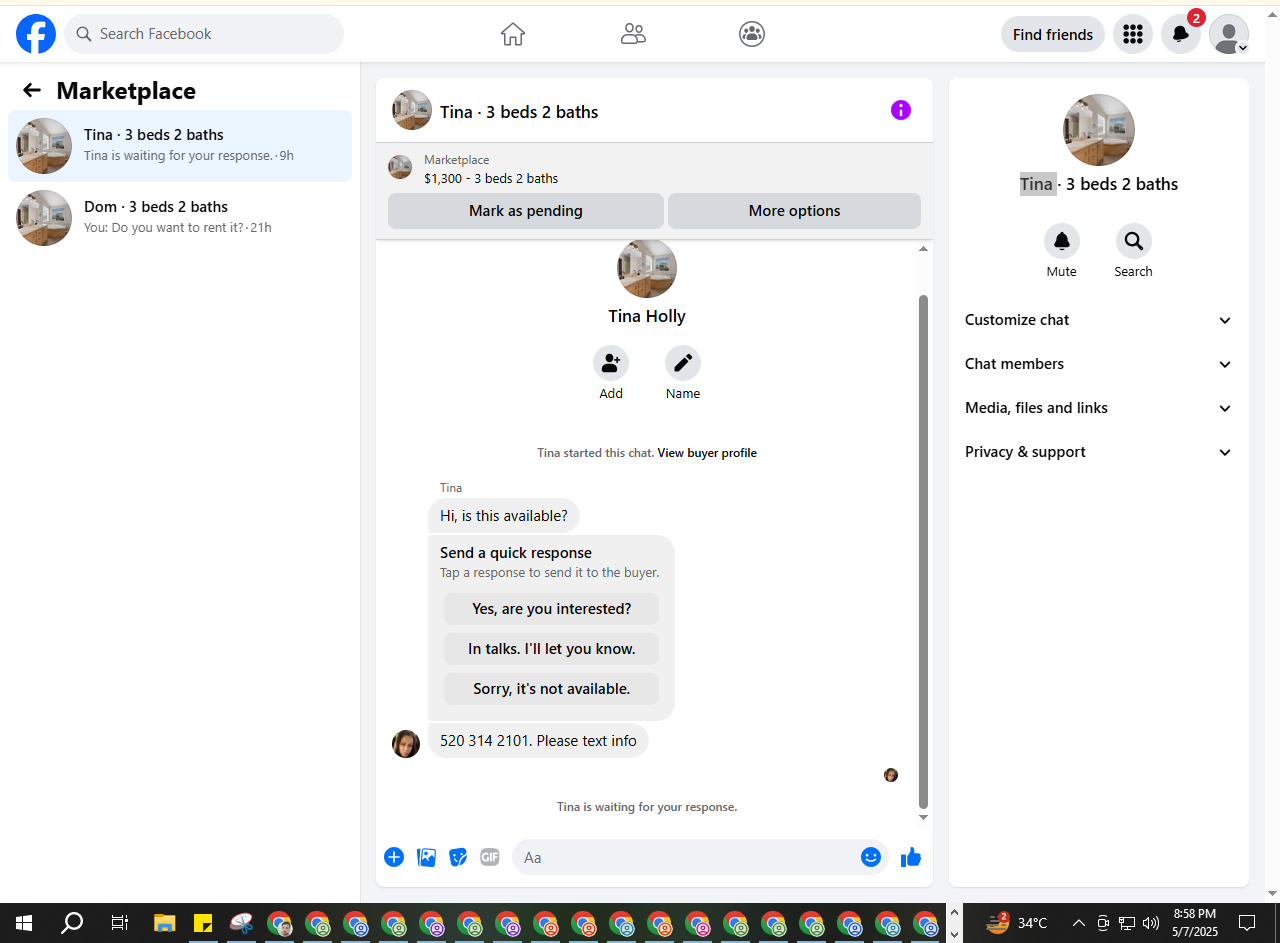Open Windows Start menu
1280x943 pixels.
[24, 923]
